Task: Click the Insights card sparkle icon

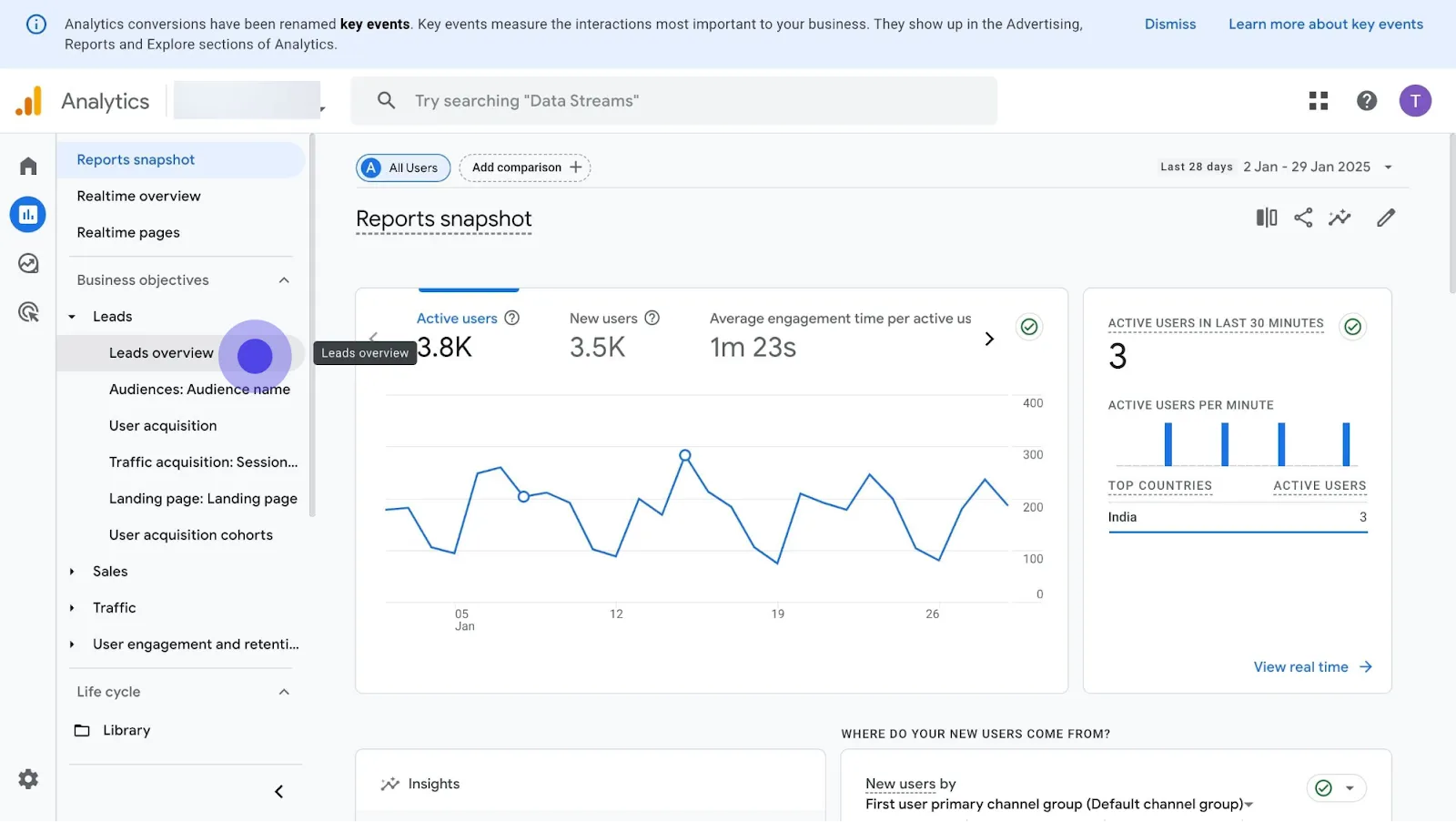Action: coord(390,784)
